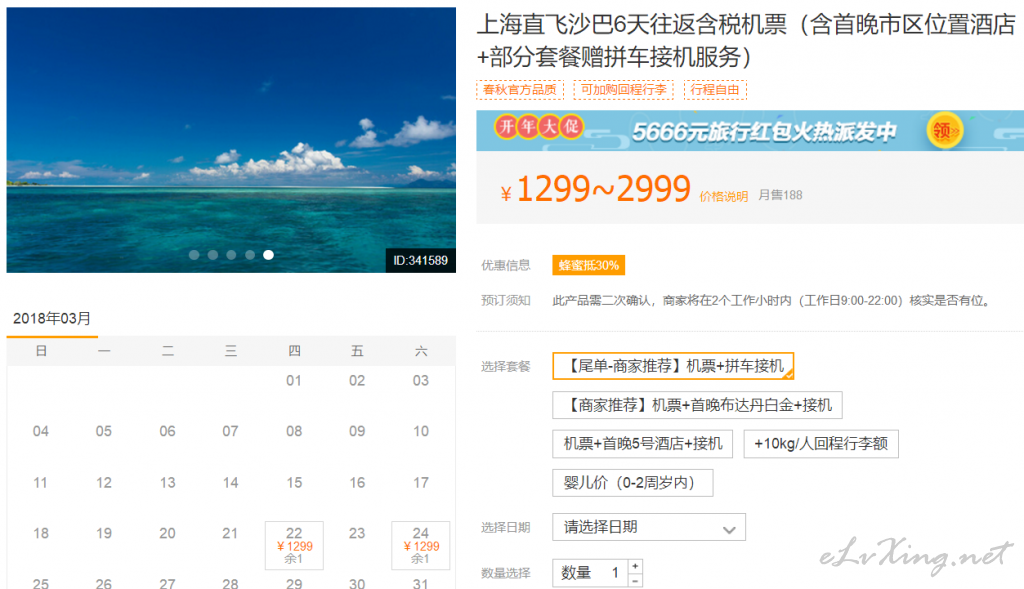Select March 22 priced ¥1299
The image size is (1024, 589).
pos(295,545)
